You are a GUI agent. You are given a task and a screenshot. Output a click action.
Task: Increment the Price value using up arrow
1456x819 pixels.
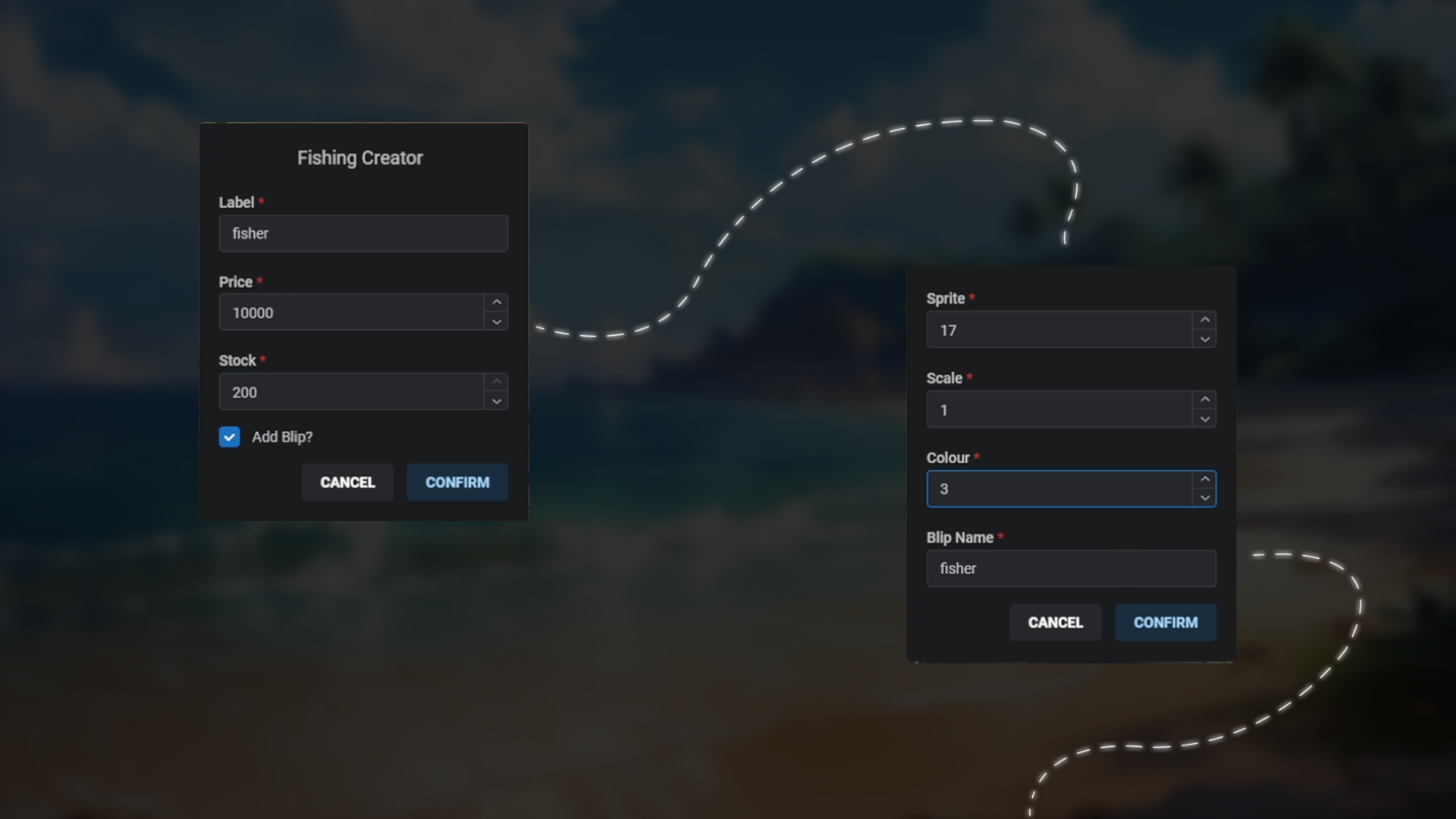point(497,301)
